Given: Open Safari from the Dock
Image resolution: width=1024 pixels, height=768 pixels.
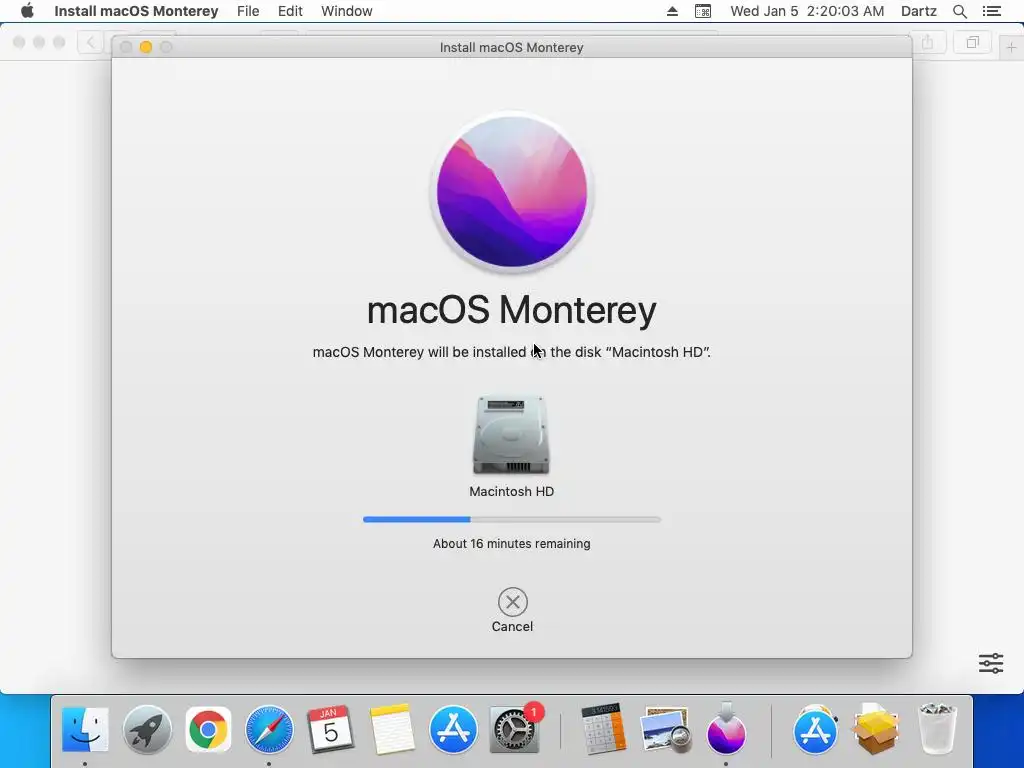Looking at the screenshot, I should 269,729.
